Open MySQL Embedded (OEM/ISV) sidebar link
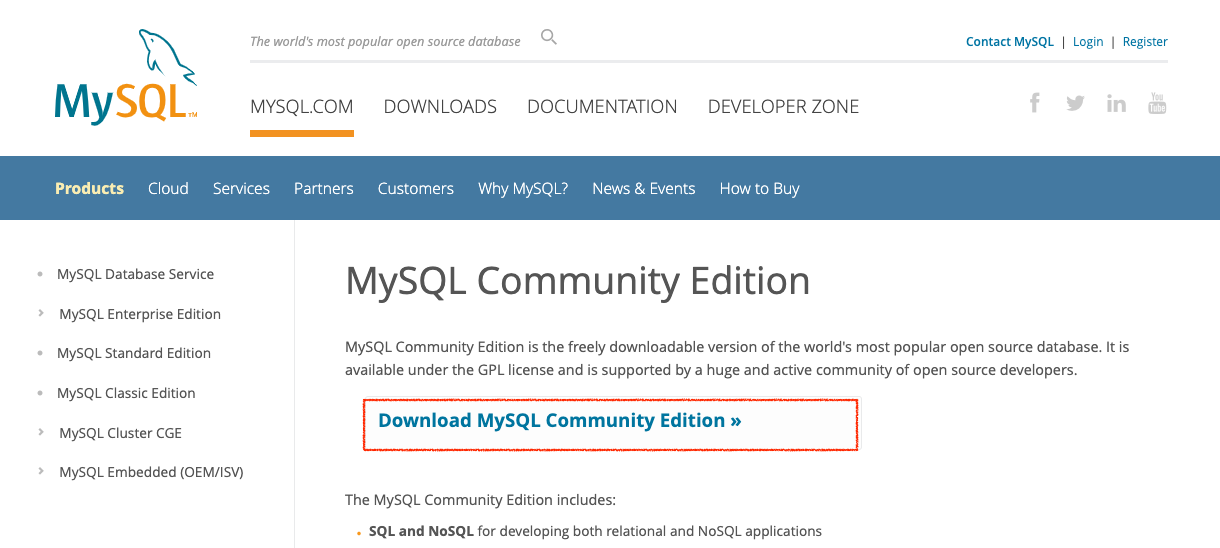 pyautogui.click(x=151, y=472)
